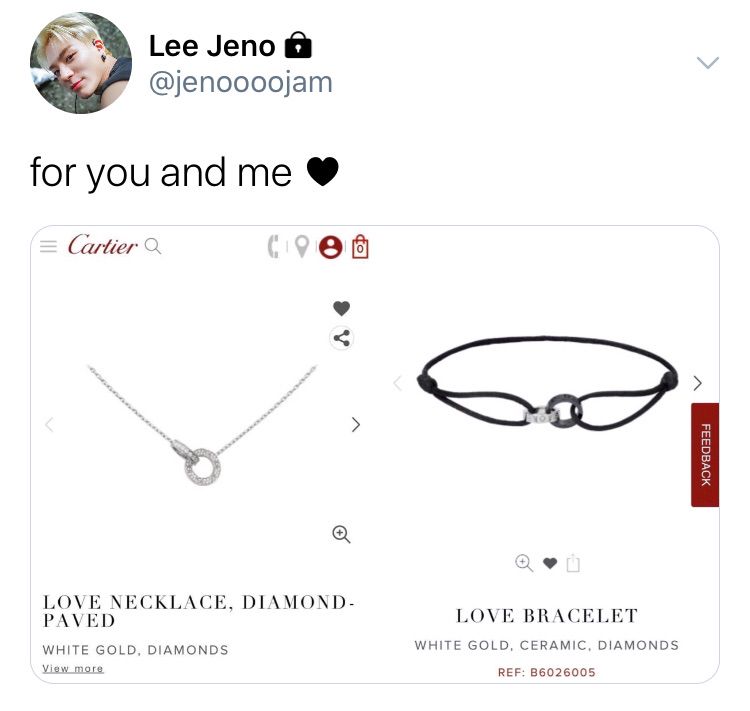
Task: Favorite the necklace with heart icon
Action: (342, 309)
